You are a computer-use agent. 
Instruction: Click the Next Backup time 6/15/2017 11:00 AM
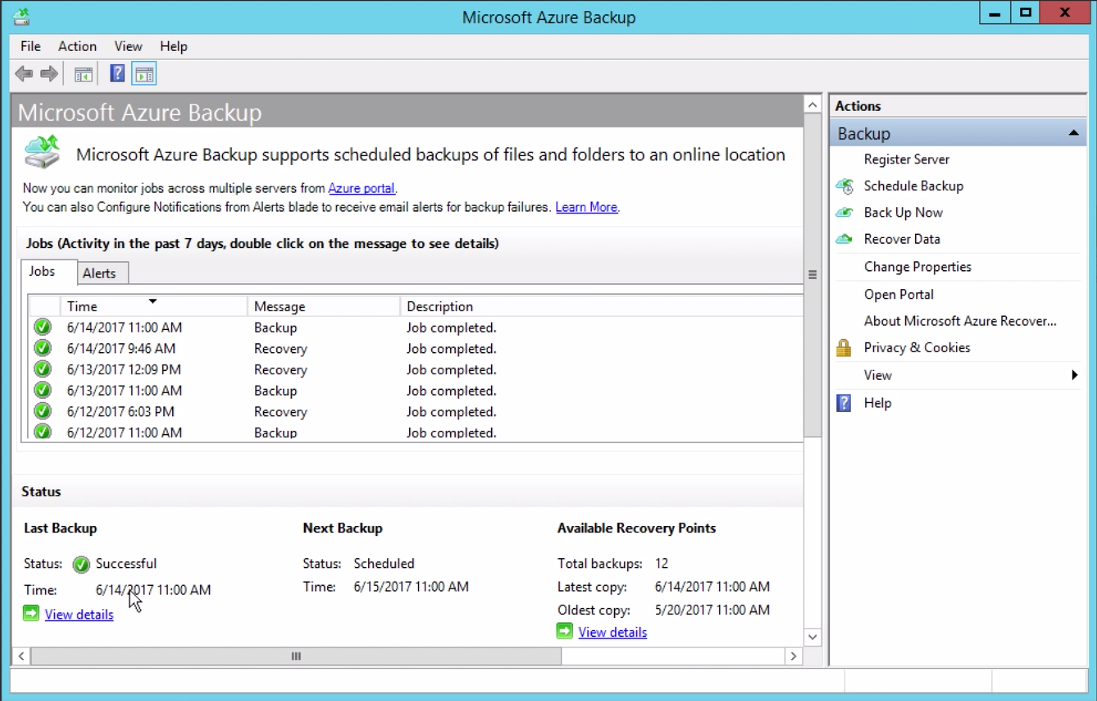[x=411, y=587]
